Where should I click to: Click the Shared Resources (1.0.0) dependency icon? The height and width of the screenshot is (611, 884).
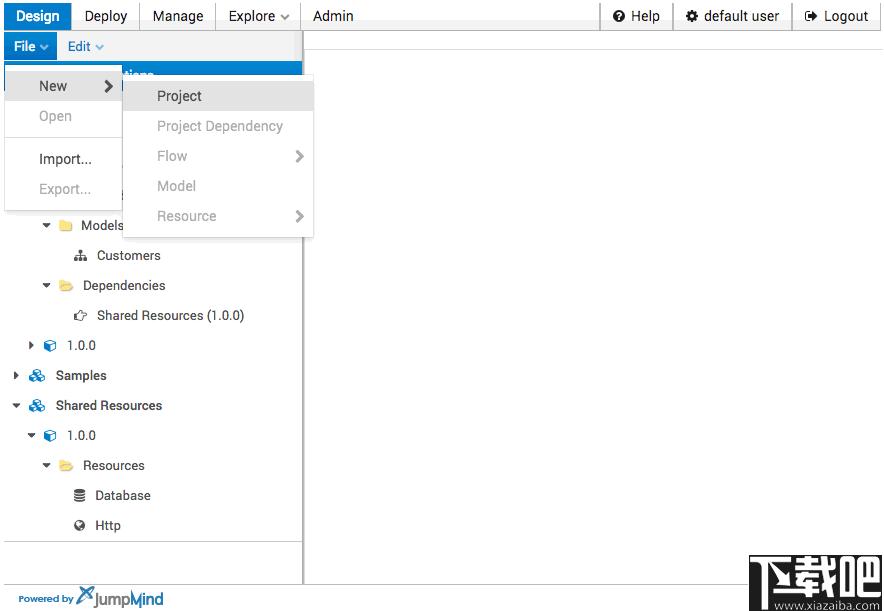pyautogui.click(x=80, y=316)
